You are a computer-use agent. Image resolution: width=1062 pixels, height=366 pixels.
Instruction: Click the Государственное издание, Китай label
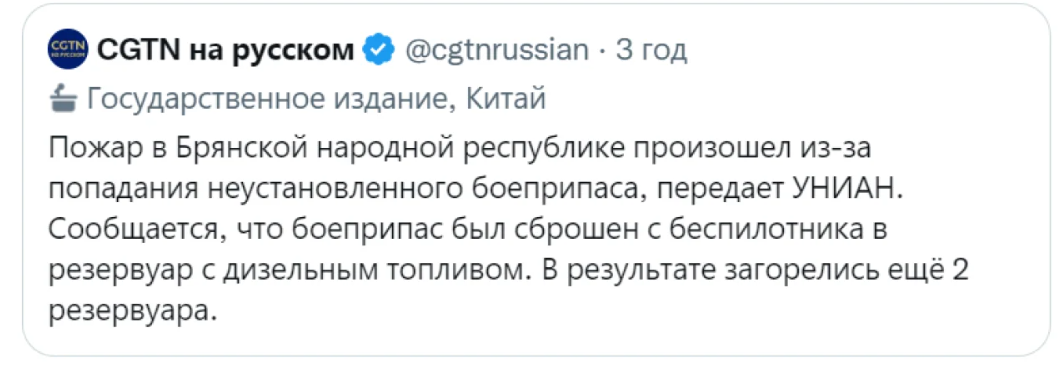pyautogui.click(x=317, y=100)
